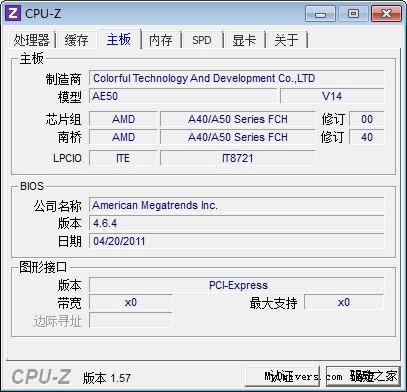Click chipset model A40/A50 Series FCH in 芯片组 row
This screenshot has width=407, height=392.
click(237, 119)
